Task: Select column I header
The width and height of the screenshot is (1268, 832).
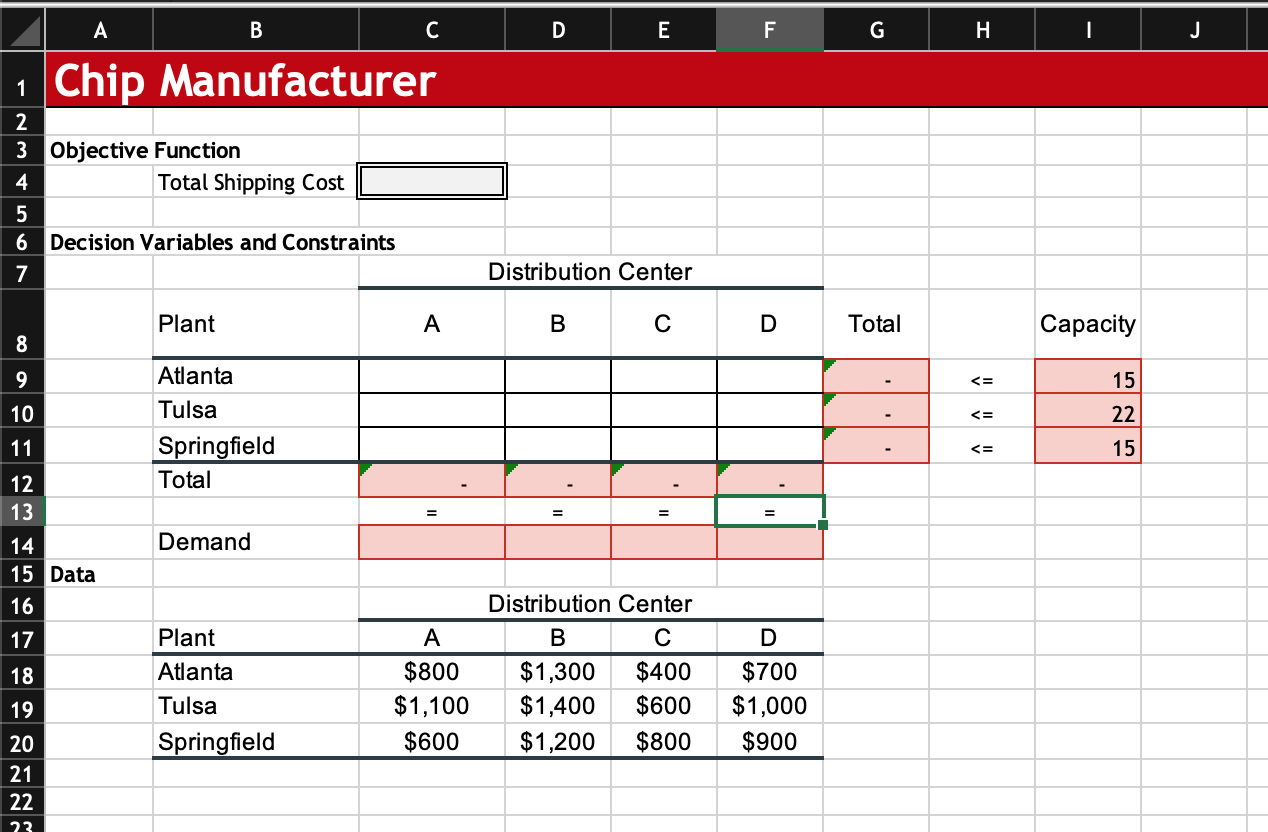Action: point(1088,31)
